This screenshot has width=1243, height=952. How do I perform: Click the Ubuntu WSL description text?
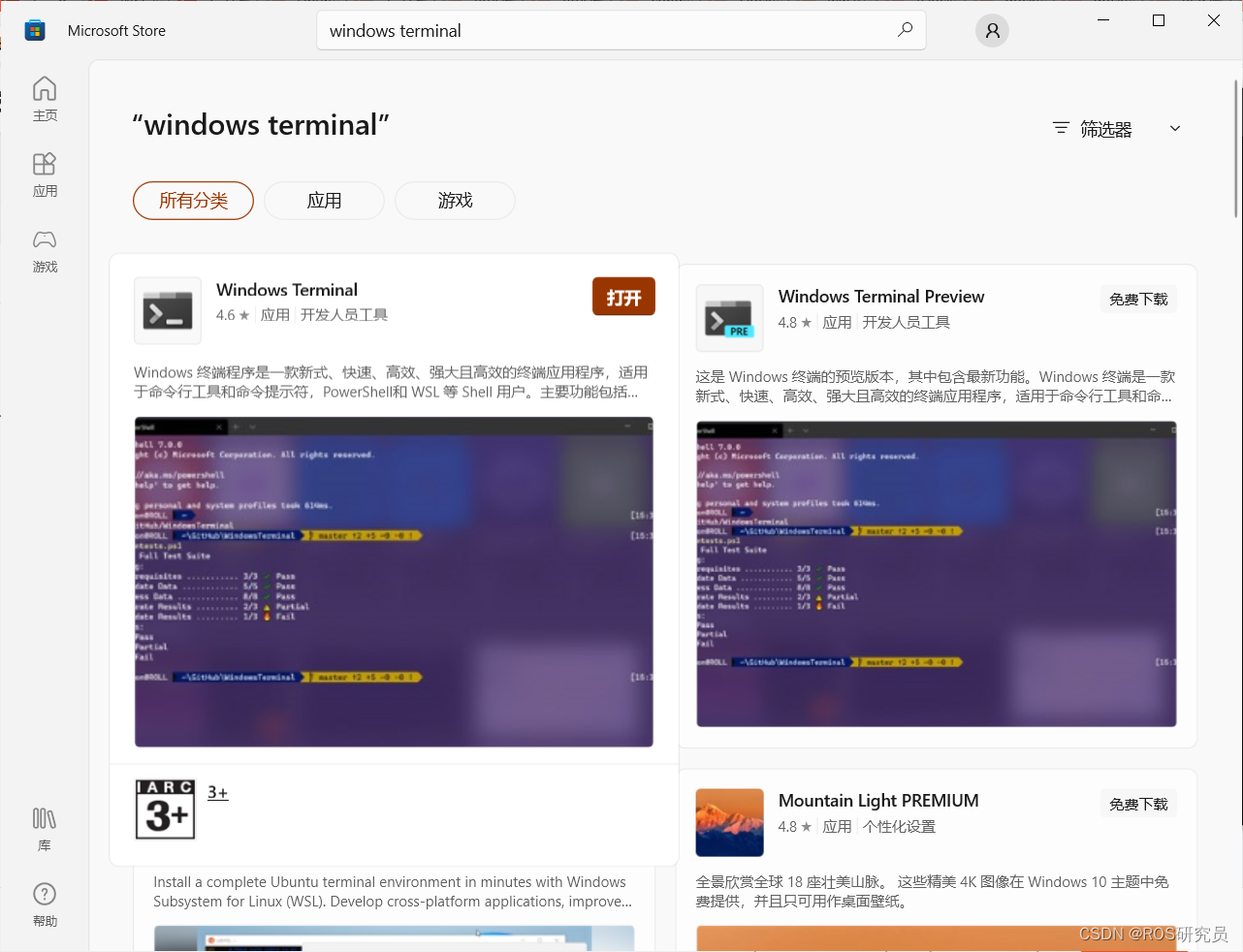[x=393, y=892]
